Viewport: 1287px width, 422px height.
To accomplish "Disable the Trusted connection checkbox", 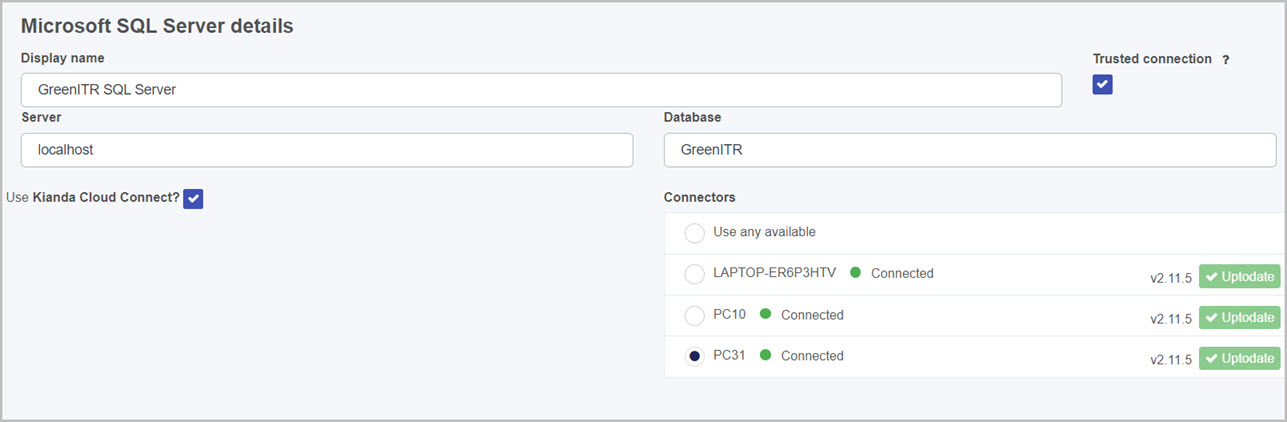I will (x=1102, y=85).
